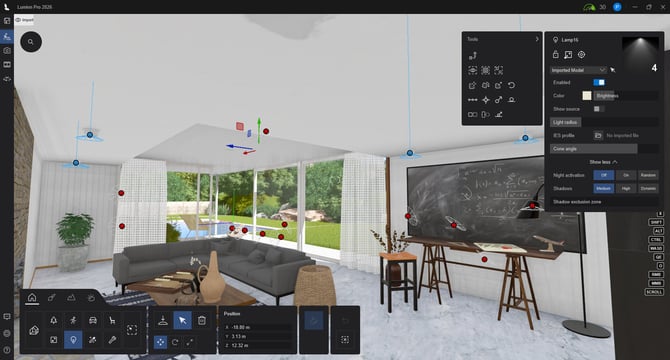Activate the Scale tool
The width and height of the screenshot is (670, 360).
[x=189, y=342]
